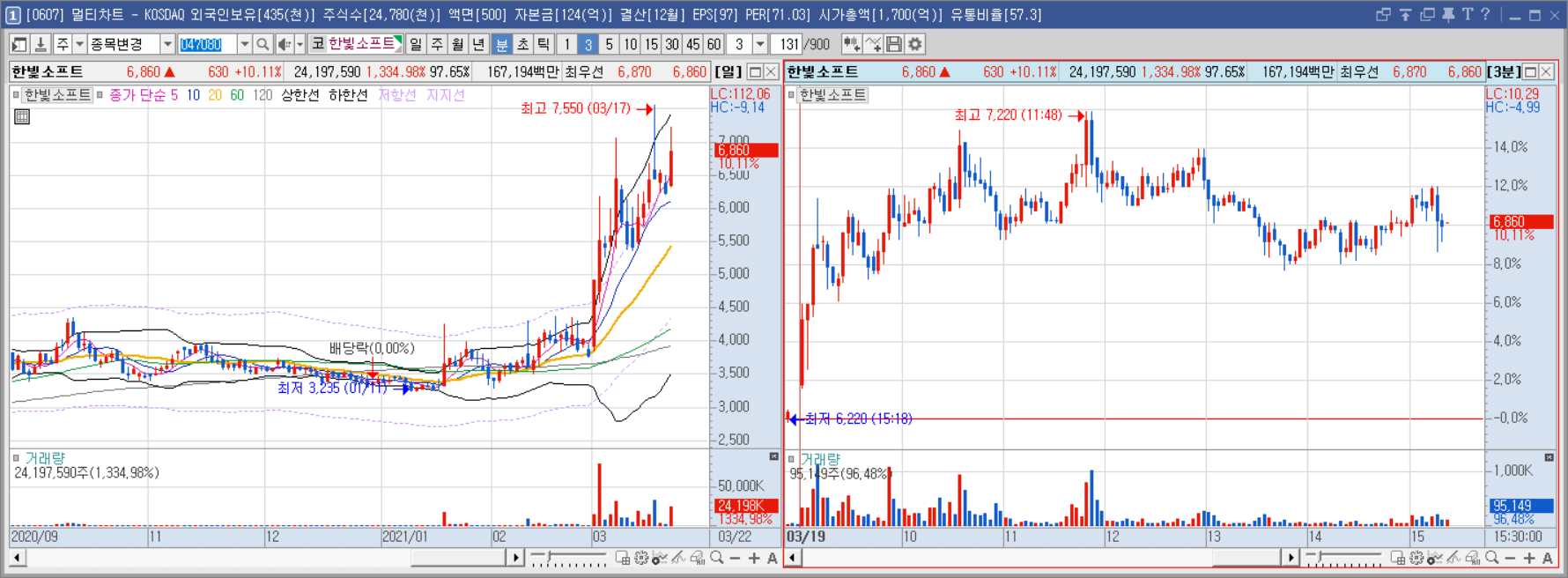1568x578 pixels.
Task: Select the 년 (yearly) period button
Action: pos(479,44)
